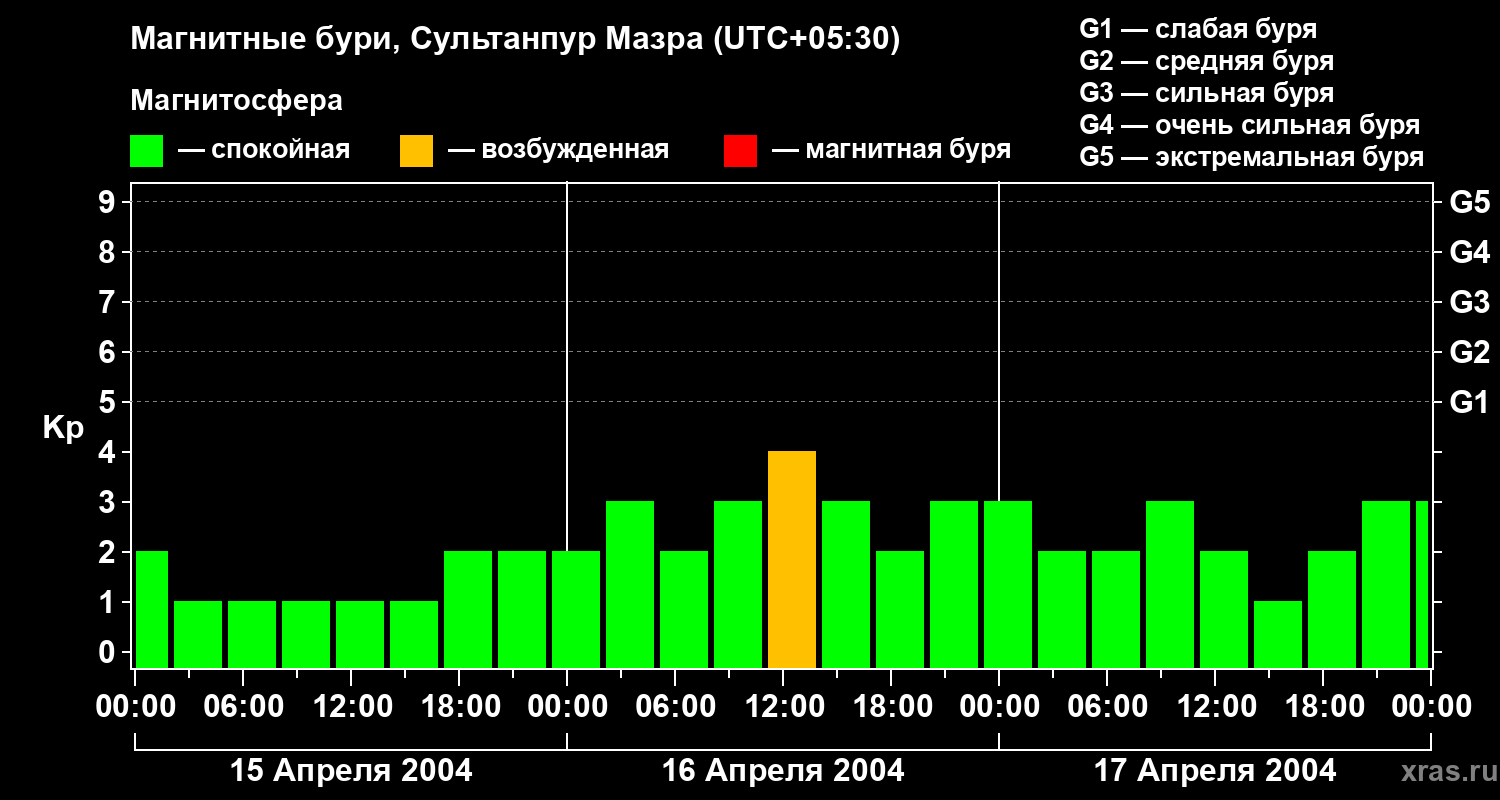Click the G4 label on the right axis
This screenshot has height=800, width=1500.
click(x=1470, y=252)
